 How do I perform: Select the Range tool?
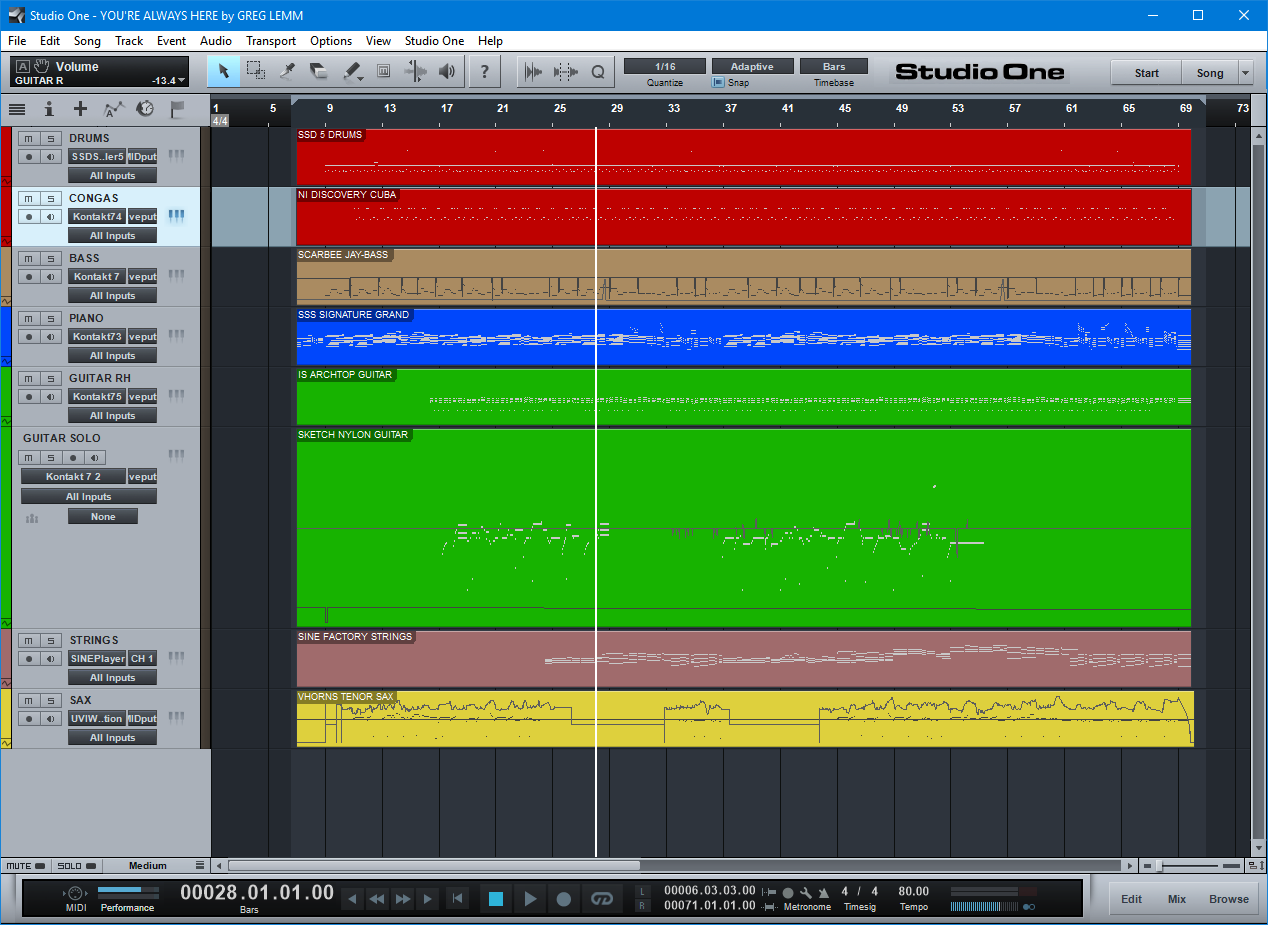coord(256,71)
